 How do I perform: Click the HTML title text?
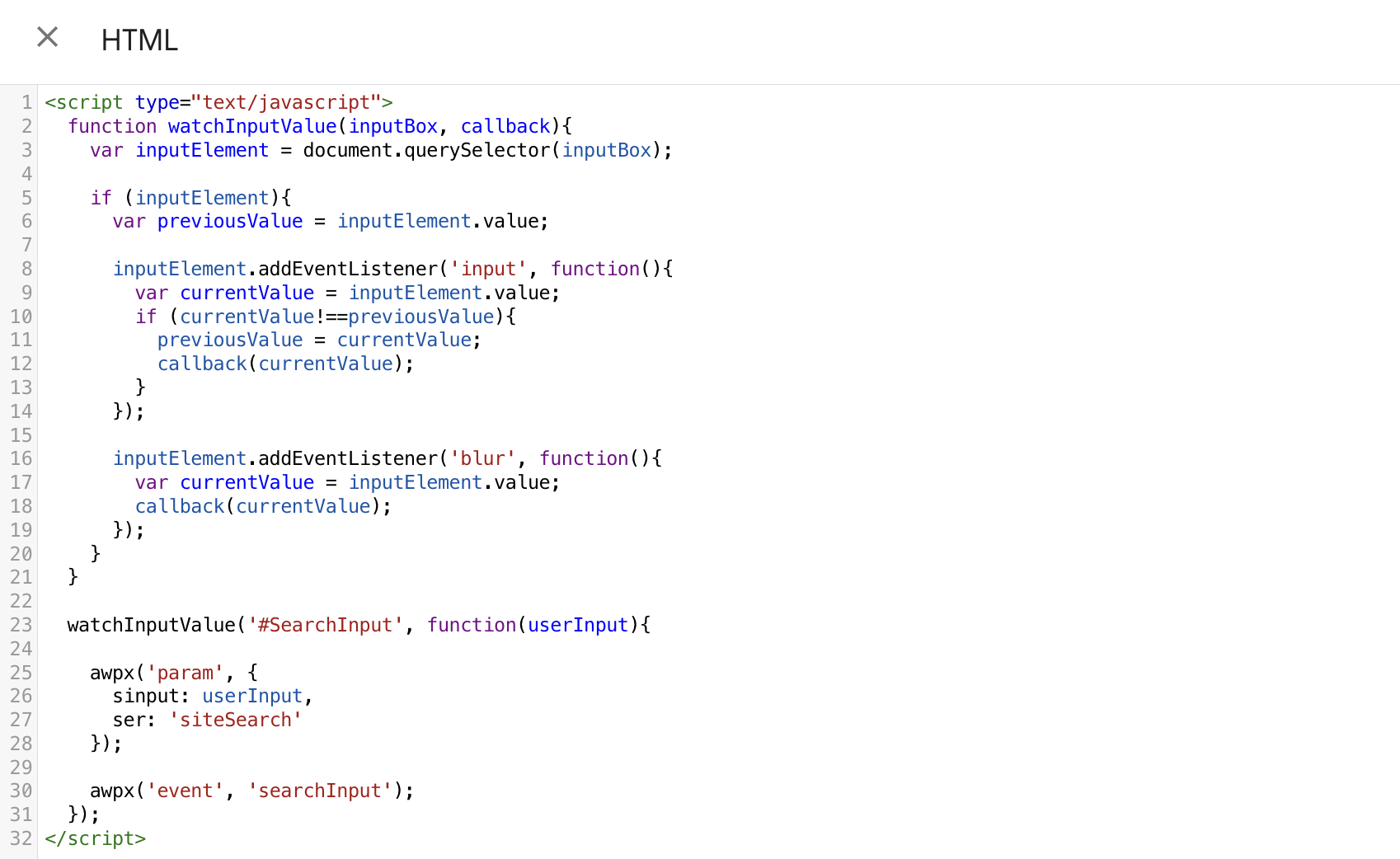coord(139,40)
